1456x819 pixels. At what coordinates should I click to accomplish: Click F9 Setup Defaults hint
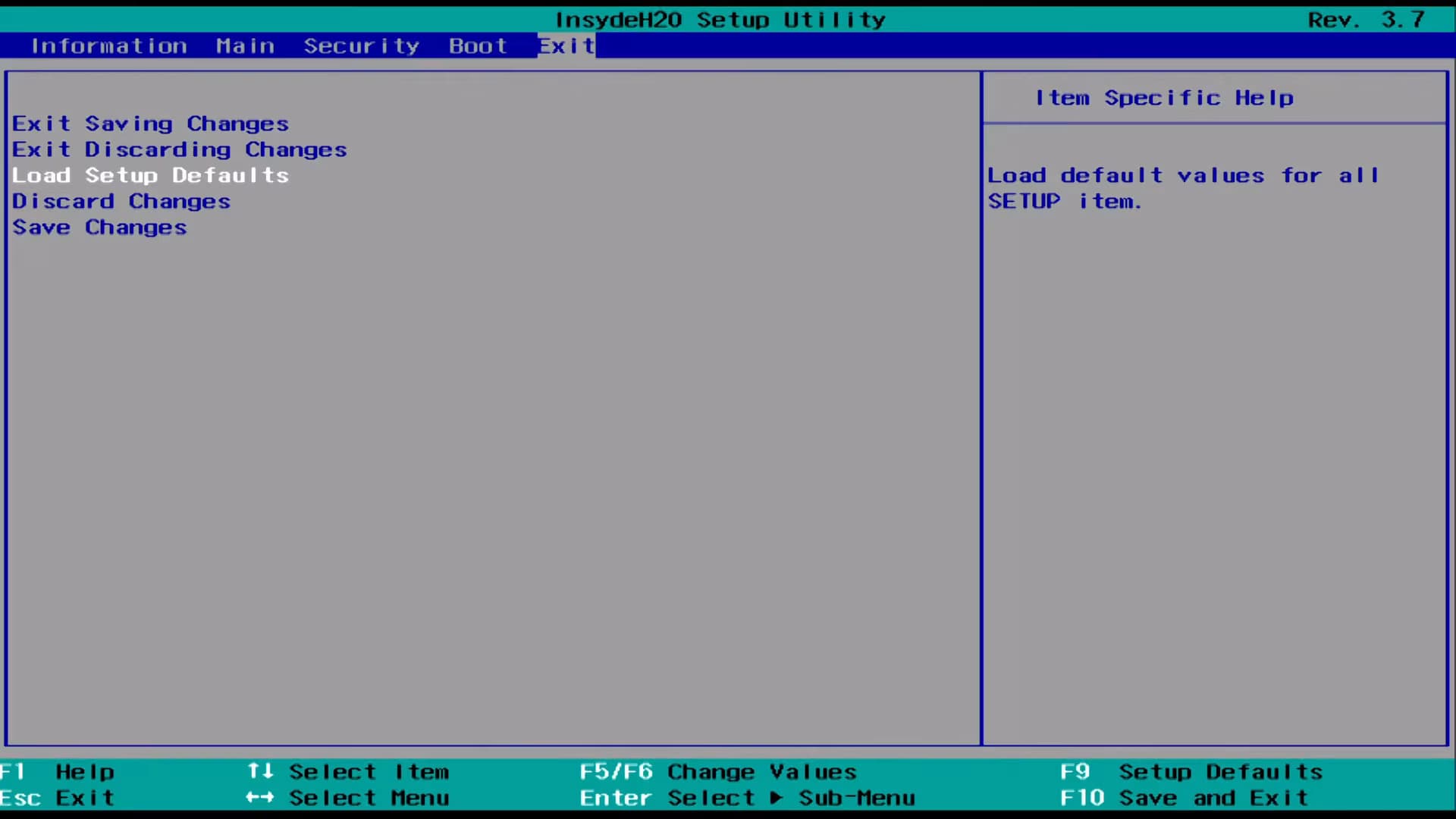pyautogui.click(x=1191, y=772)
